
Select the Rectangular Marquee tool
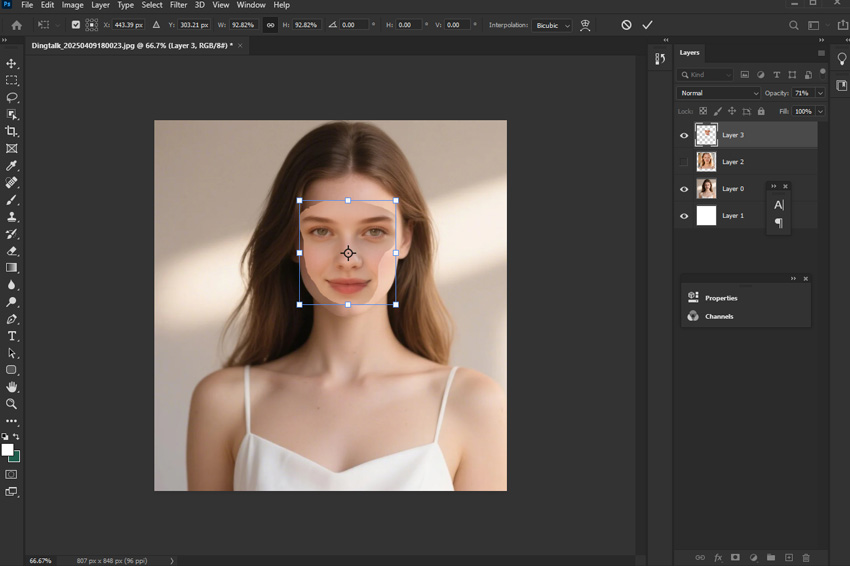(11, 80)
